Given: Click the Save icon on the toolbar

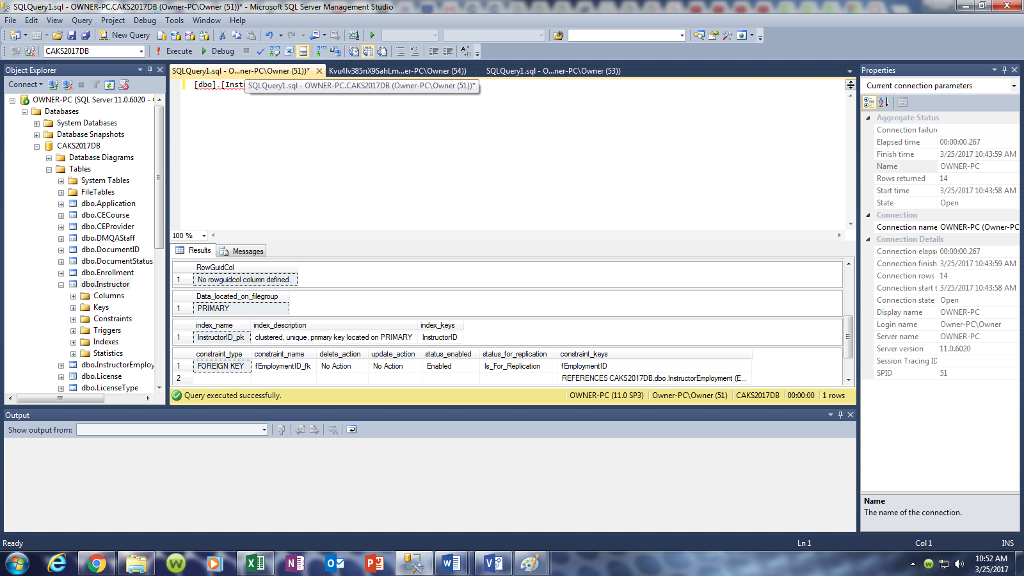Looking at the screenshot, I should (72, 33).
